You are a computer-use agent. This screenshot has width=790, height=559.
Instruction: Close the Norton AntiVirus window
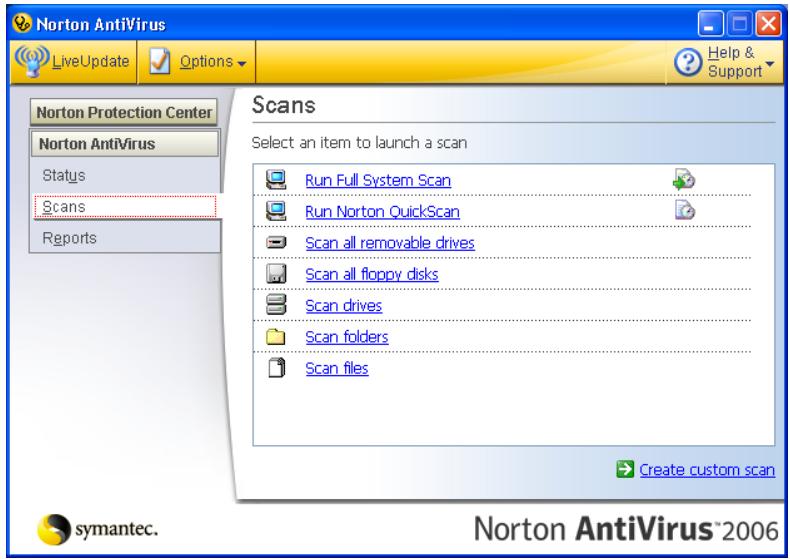click(769, 24)
